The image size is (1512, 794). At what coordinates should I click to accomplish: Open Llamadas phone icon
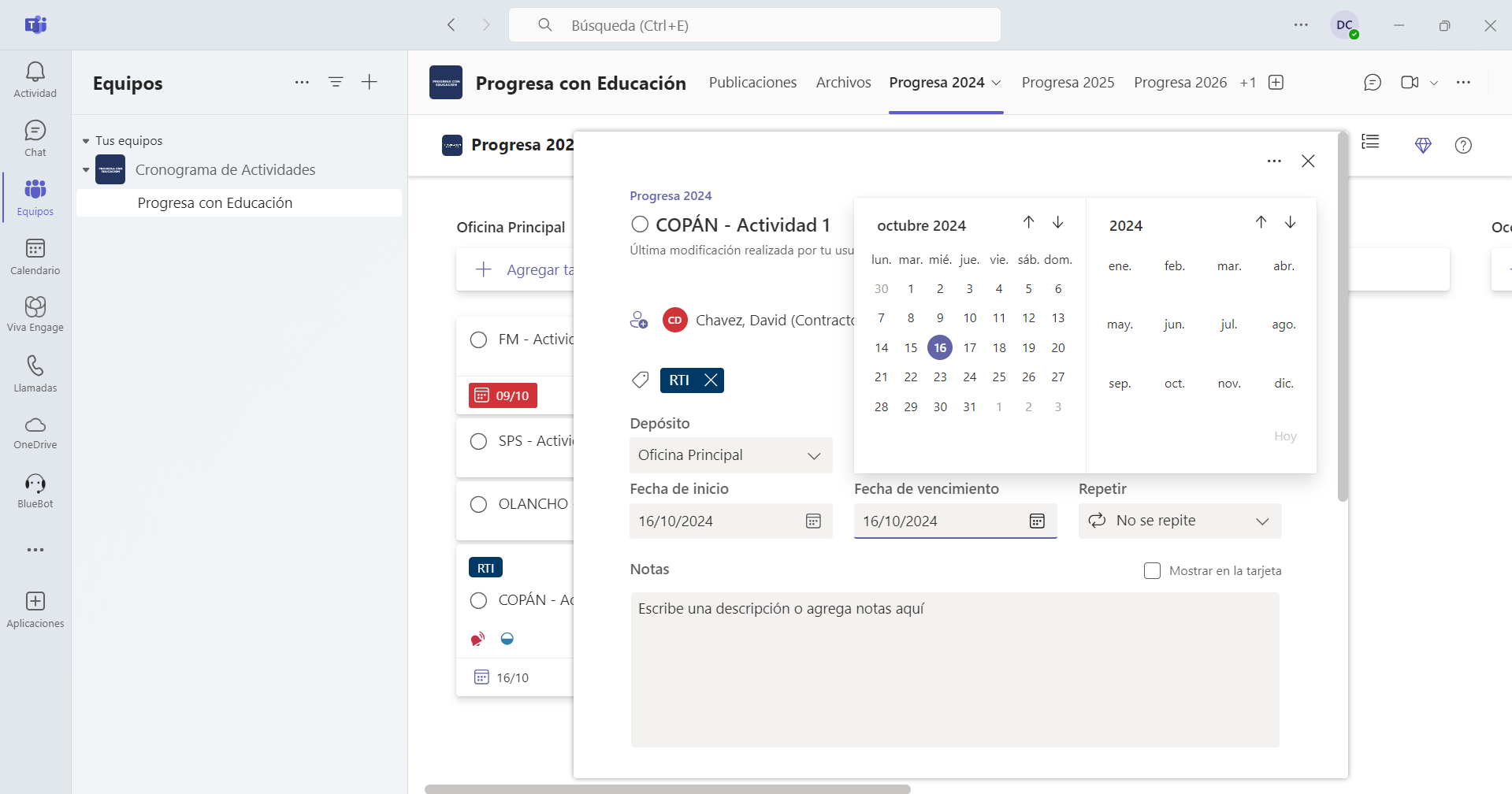click(35, 365)
